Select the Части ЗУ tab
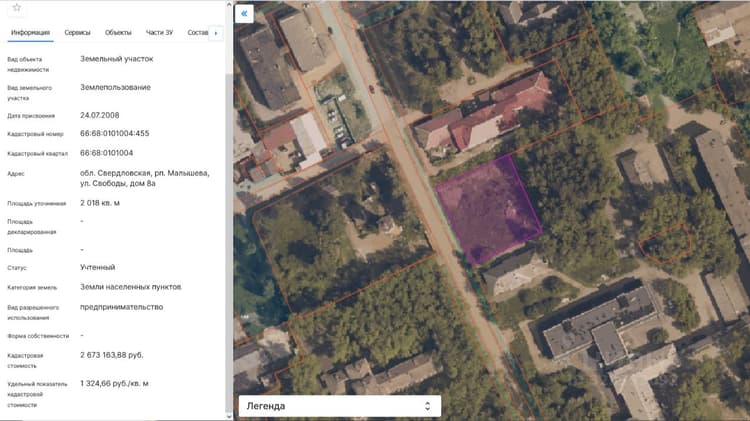This screenshot has width=750, height=421. click(159, 33)
